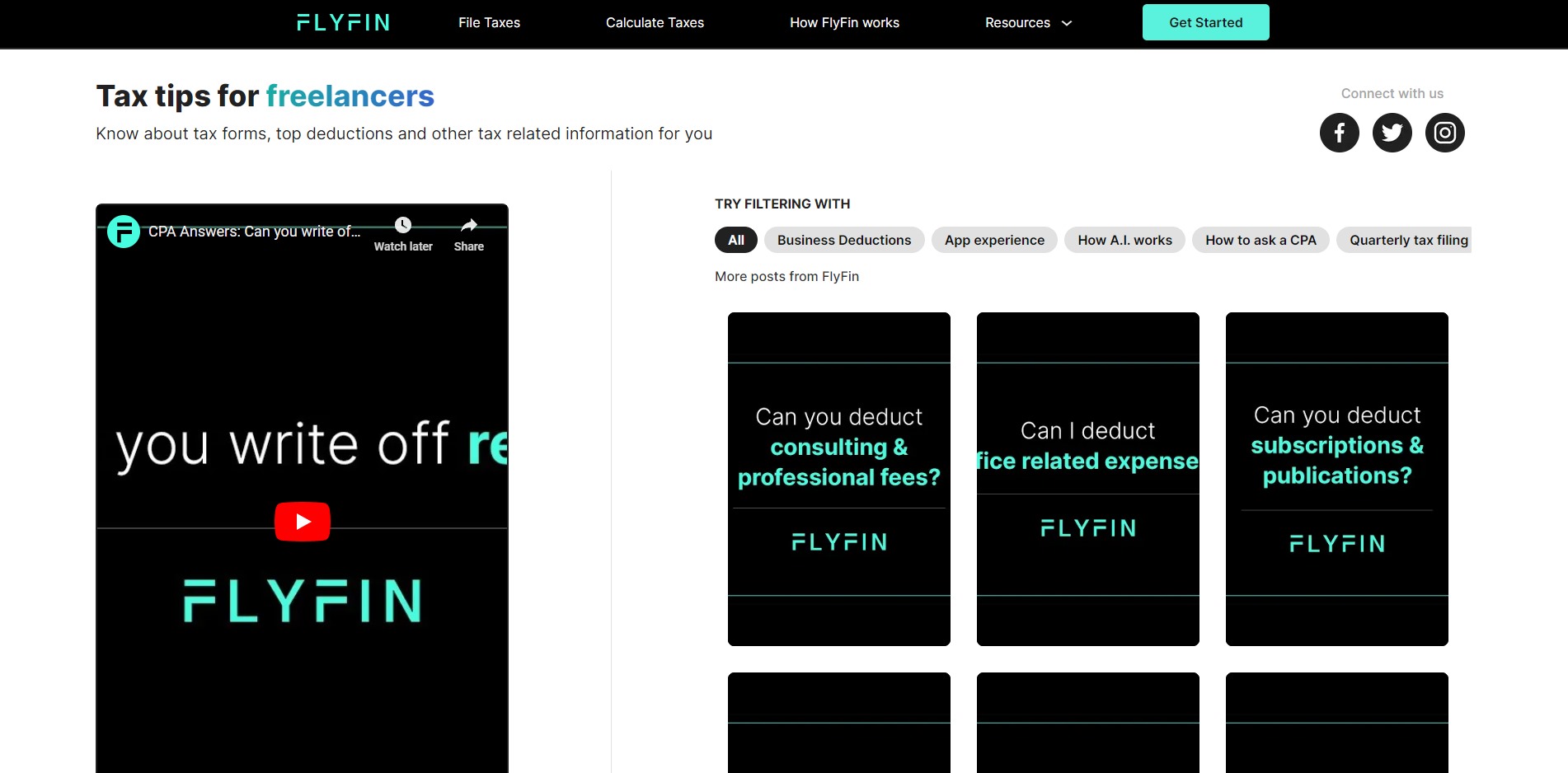The image size is (1568, 773).
Task: Expand the Resources dropdown menu
Action: tap(1028, 22)
